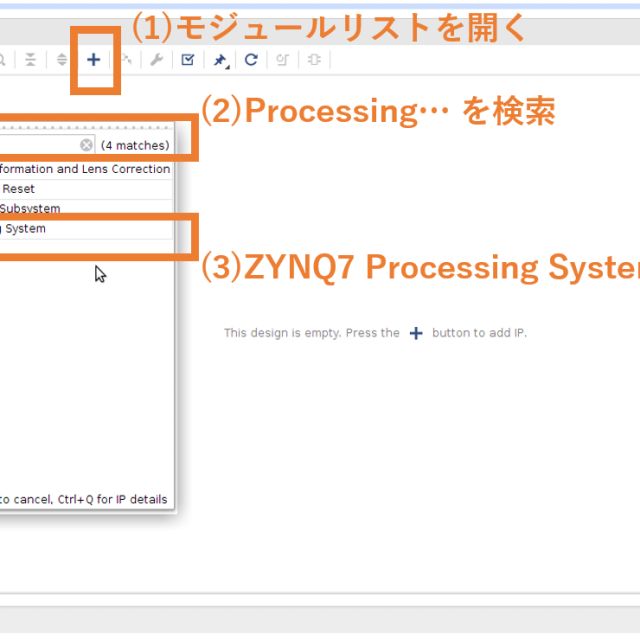Click the greyed icon right of refresh
The image size is (640, 640).
pos(283,60)
